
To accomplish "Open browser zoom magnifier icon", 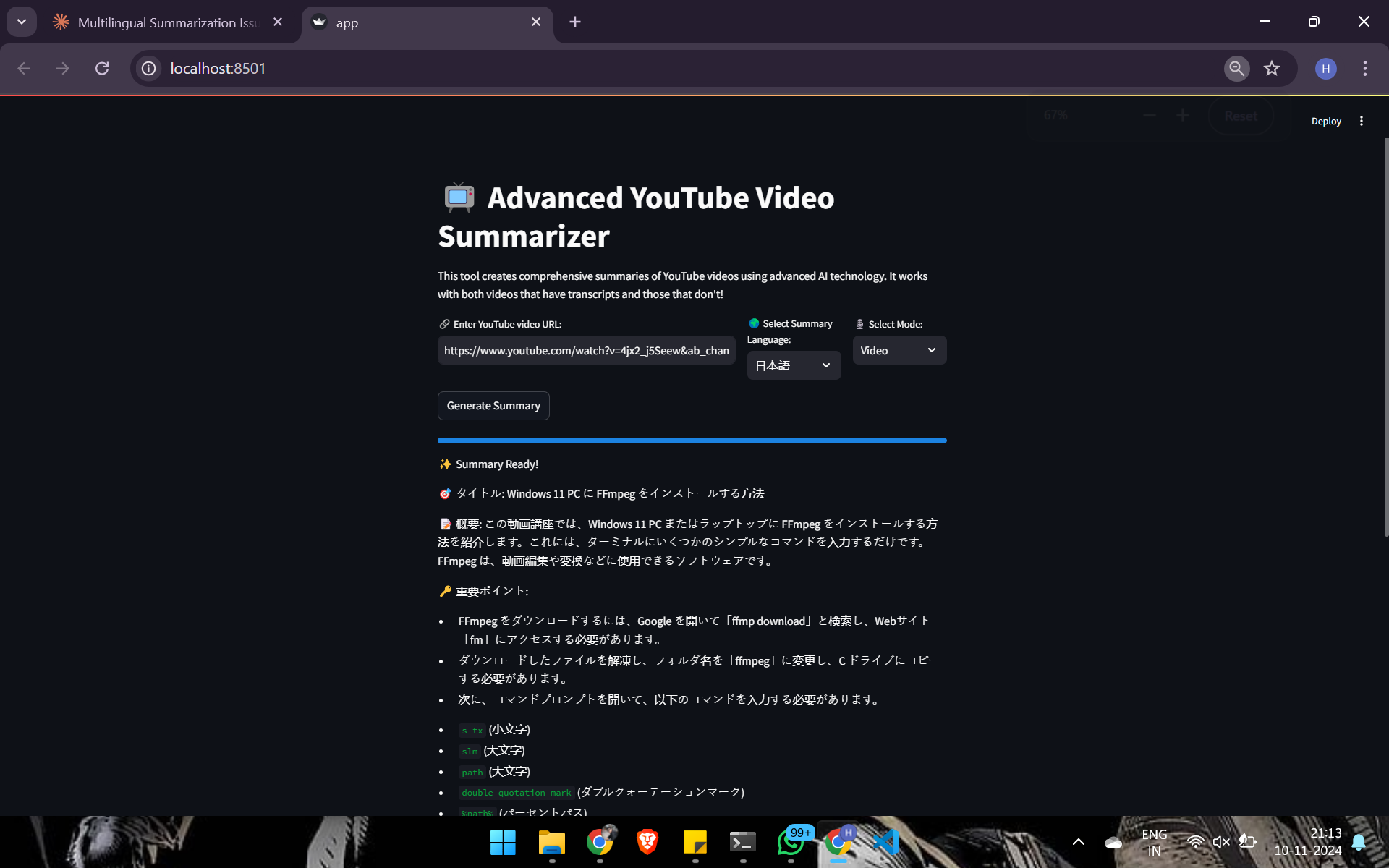I will click(1236, 68).
